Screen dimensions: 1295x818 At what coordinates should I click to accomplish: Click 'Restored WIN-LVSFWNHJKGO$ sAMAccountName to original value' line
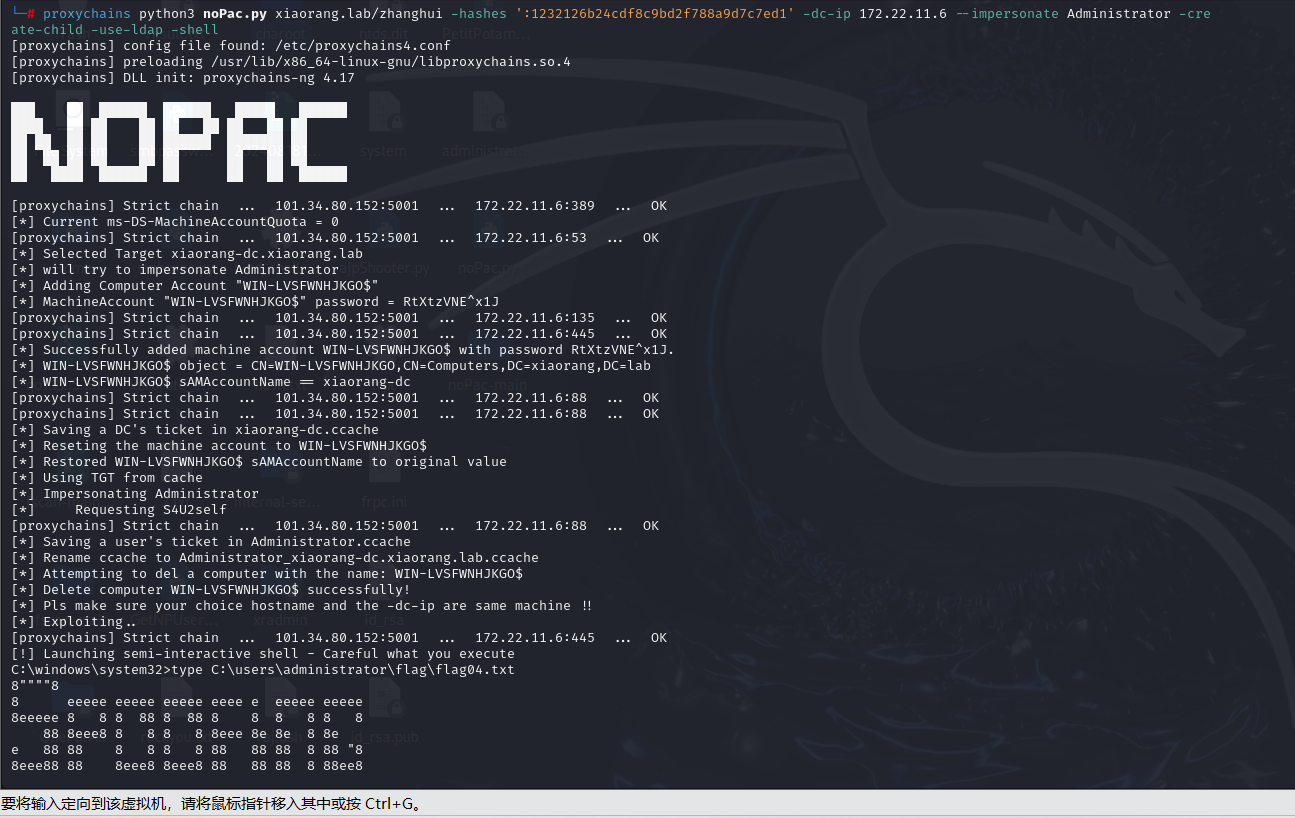pos(259,462)
